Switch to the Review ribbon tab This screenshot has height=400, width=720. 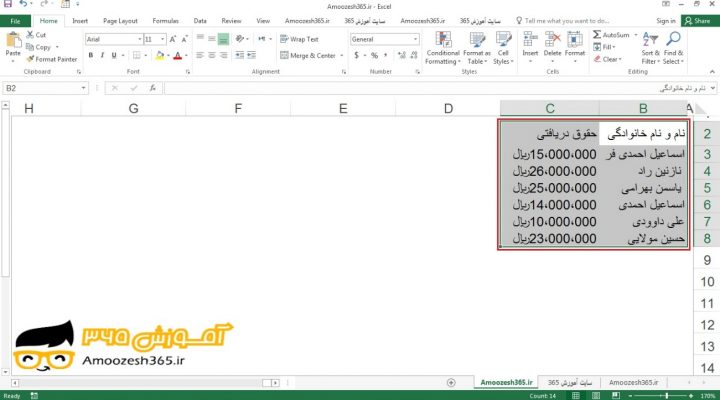[x=231, y=21]
